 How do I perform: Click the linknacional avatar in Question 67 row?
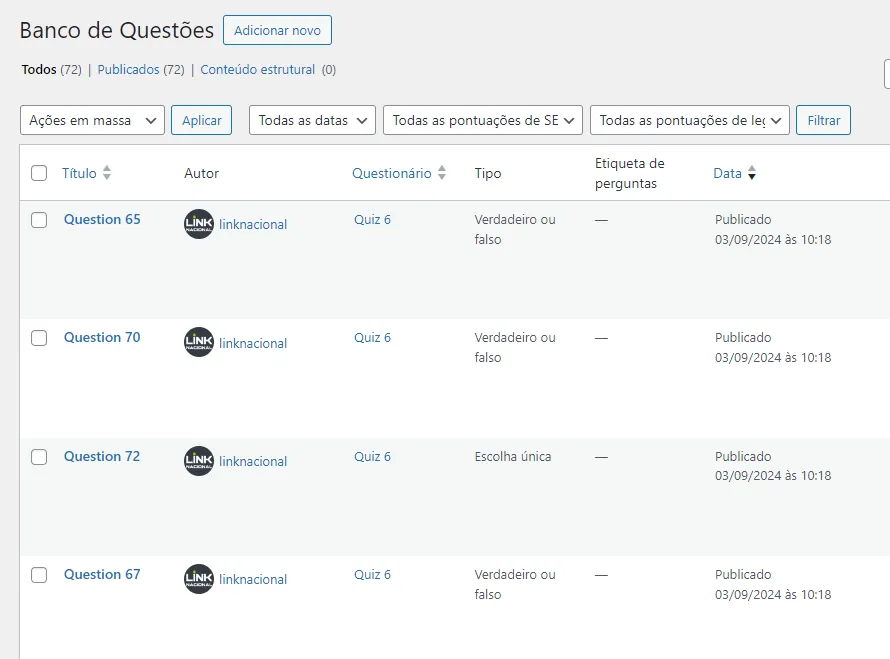(199, 579)
